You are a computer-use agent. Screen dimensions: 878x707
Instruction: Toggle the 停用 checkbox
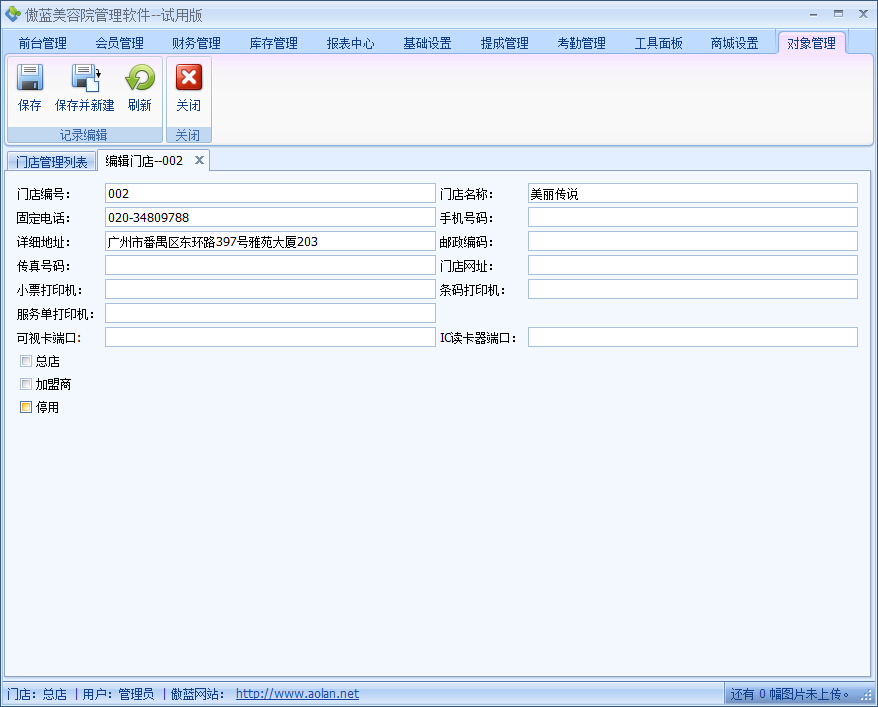[x=25, y=407]
